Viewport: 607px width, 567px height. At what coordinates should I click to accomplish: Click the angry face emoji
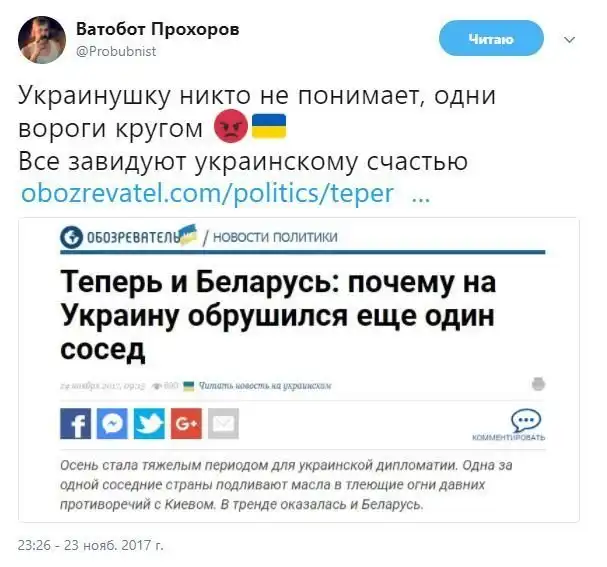[231, 126]
